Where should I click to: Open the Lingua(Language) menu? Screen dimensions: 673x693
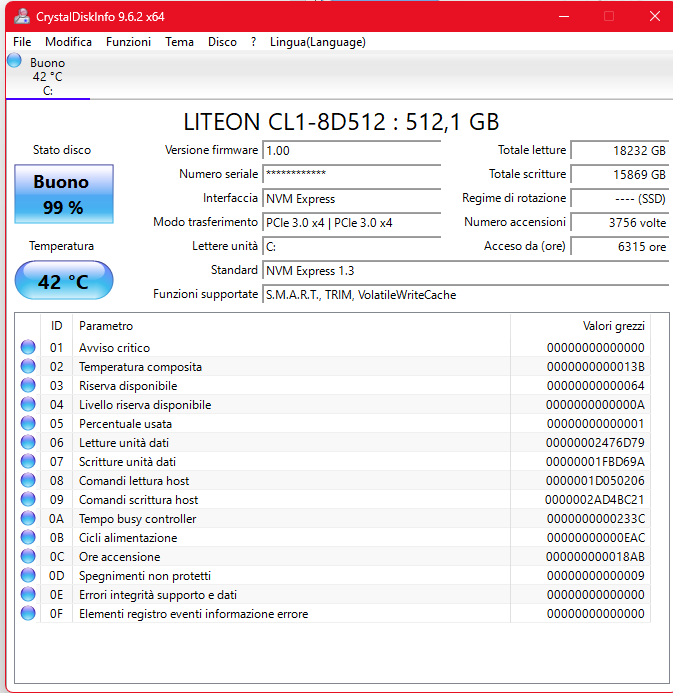(x=317, y=42)
